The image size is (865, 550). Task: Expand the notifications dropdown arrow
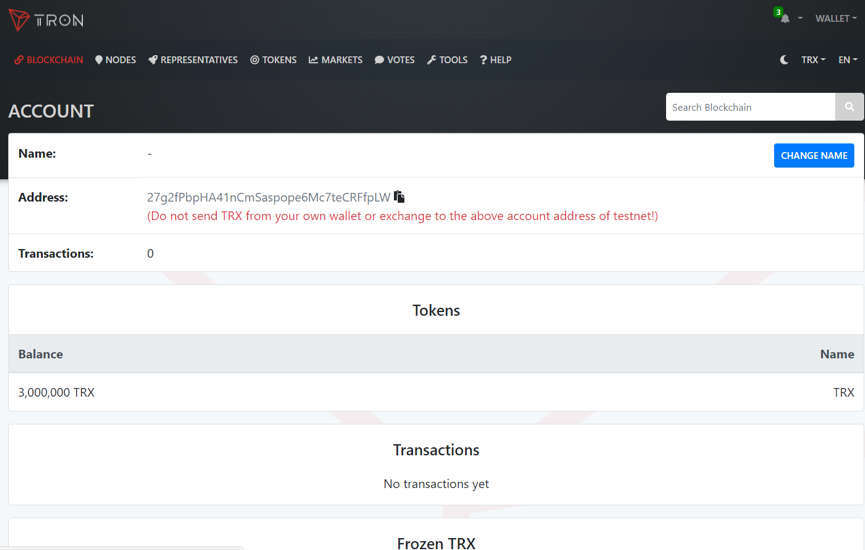click(800, 18)
